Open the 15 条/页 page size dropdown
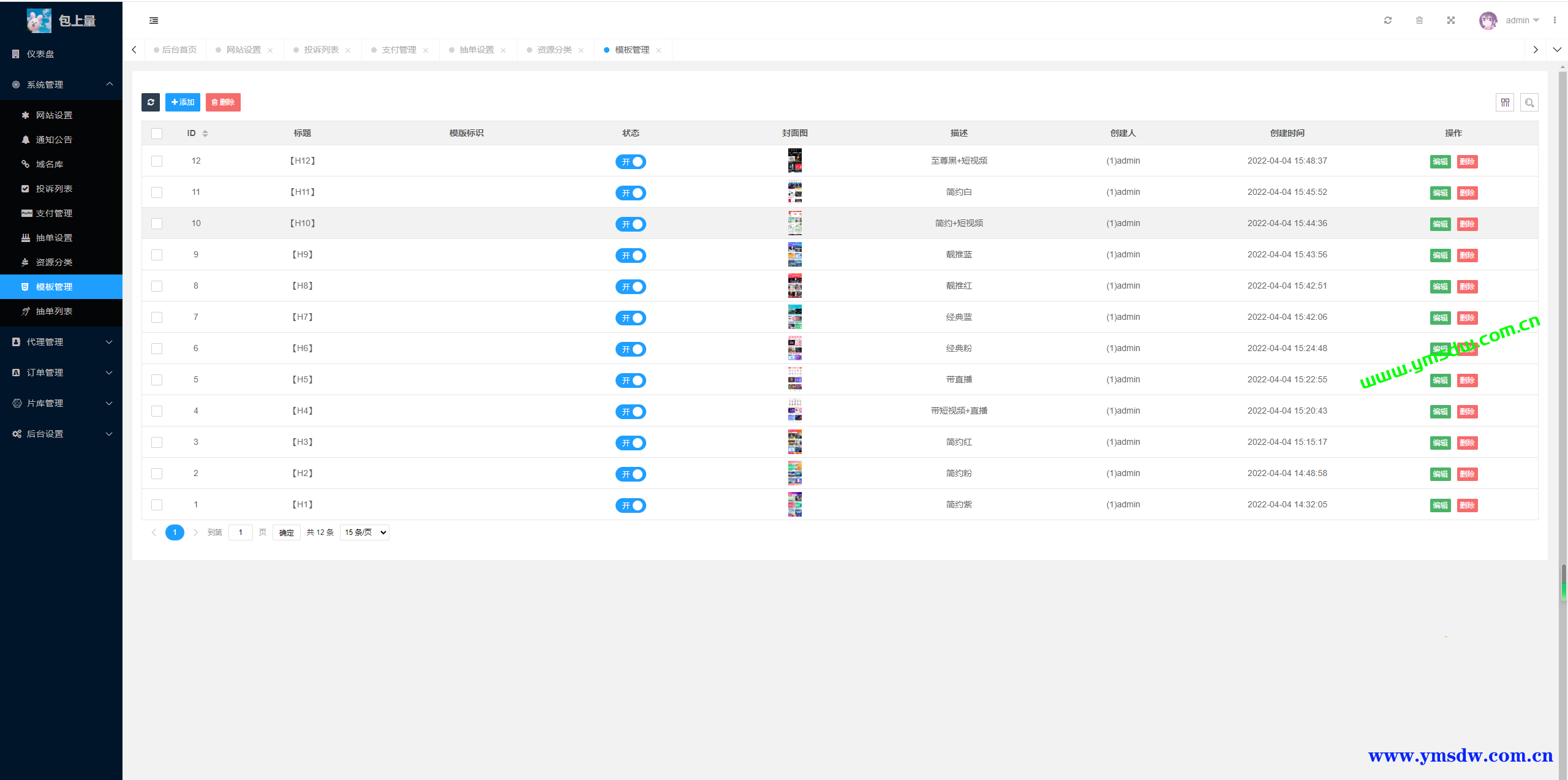 coord(364,532)
